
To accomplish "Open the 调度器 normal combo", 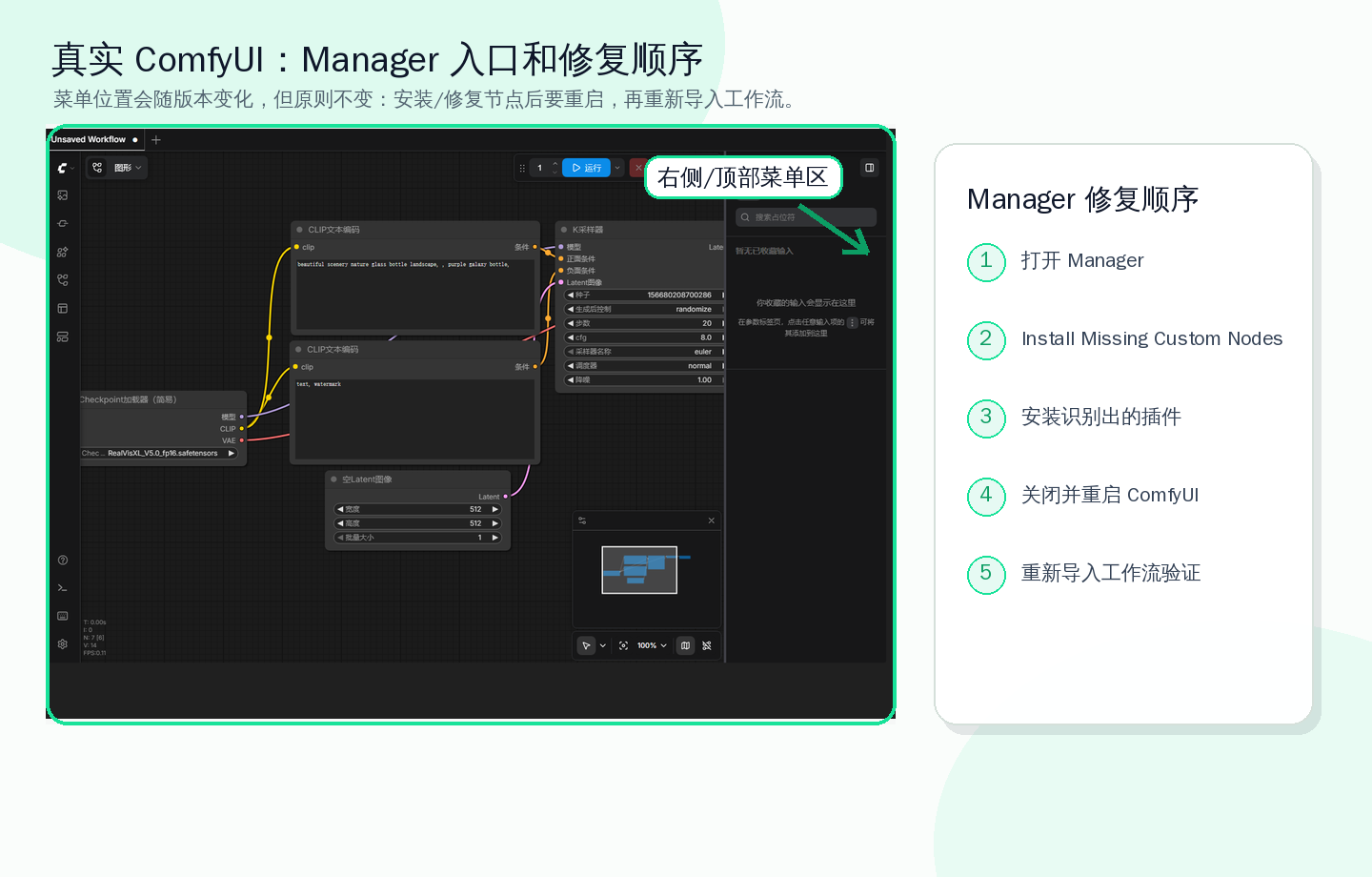I will (x=645, y=366).
